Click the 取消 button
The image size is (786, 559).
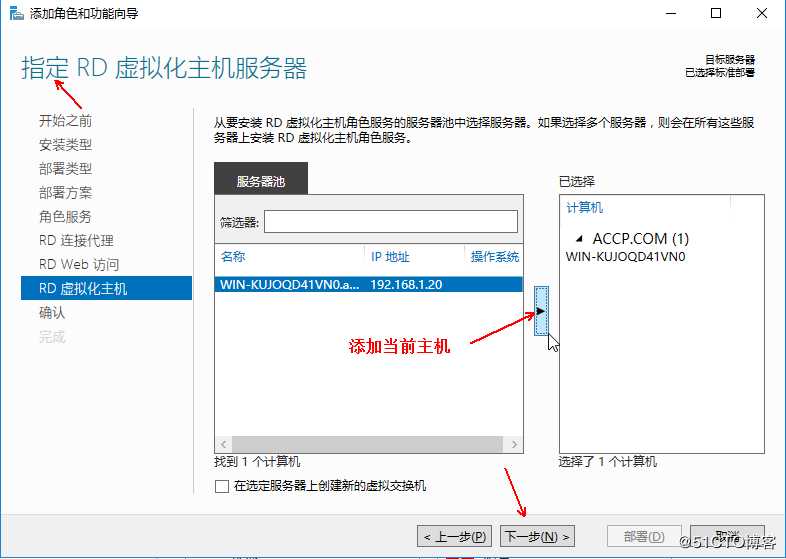(727, 536)
